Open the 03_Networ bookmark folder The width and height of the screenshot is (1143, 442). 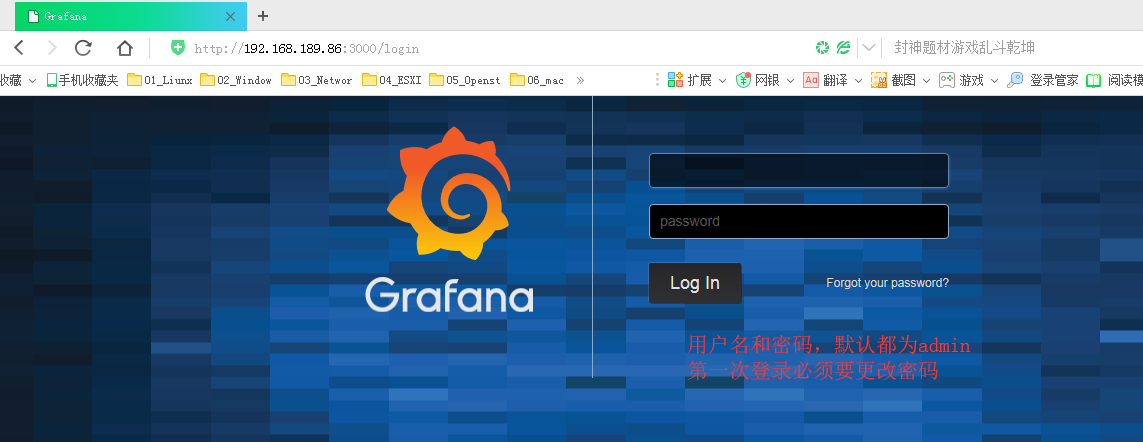coord(317,80)
